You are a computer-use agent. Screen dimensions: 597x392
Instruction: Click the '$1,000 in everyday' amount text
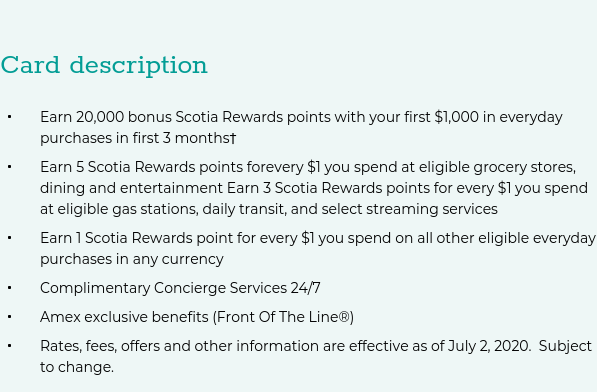pos(498,118)
